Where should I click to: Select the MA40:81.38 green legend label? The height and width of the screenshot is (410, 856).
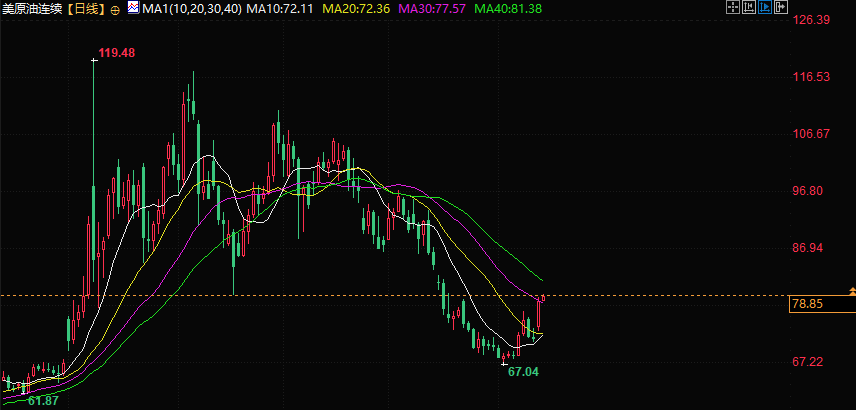[508, 9]
